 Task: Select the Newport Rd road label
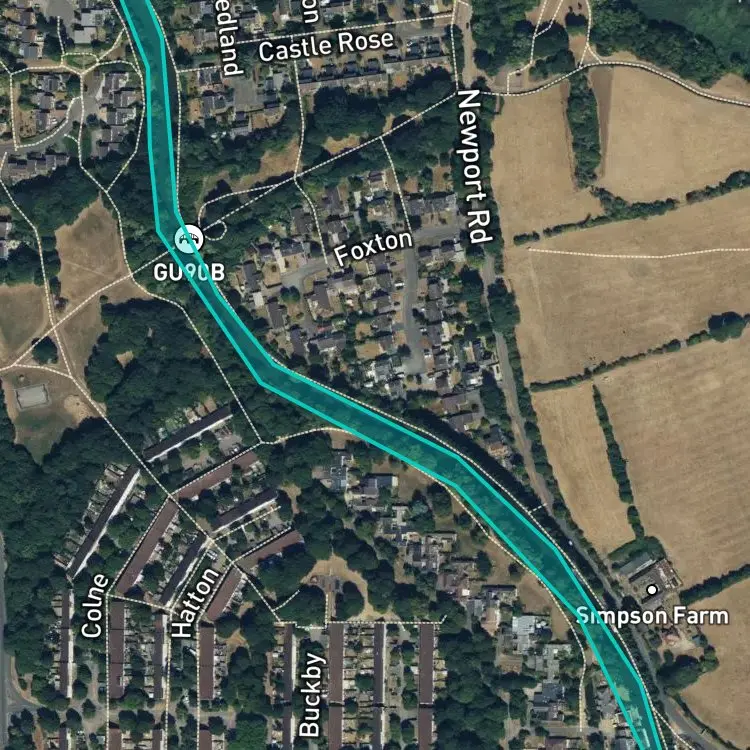click(x=474, y=166)
